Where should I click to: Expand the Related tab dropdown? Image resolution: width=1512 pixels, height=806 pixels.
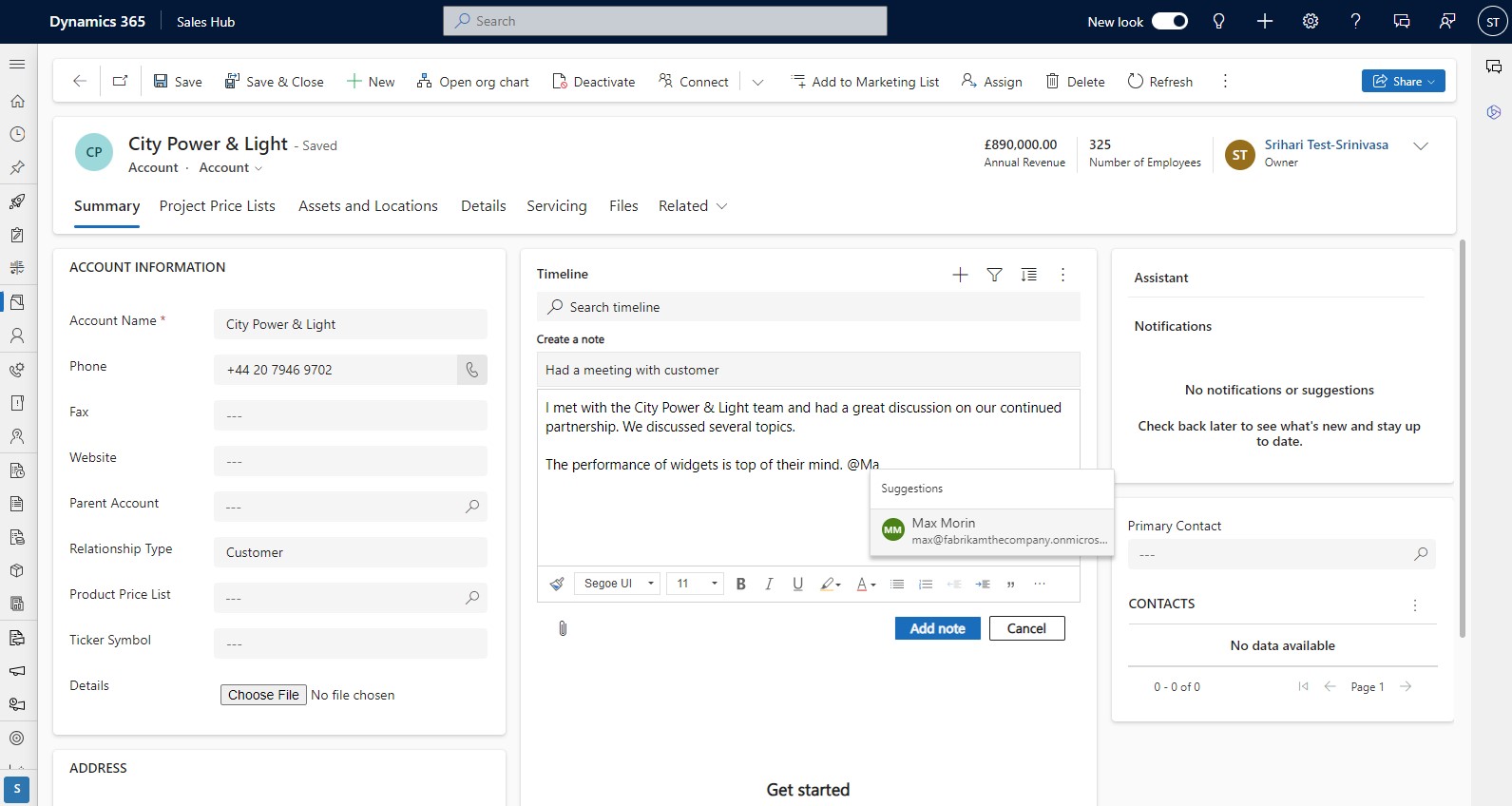click(x=693, y=206)
